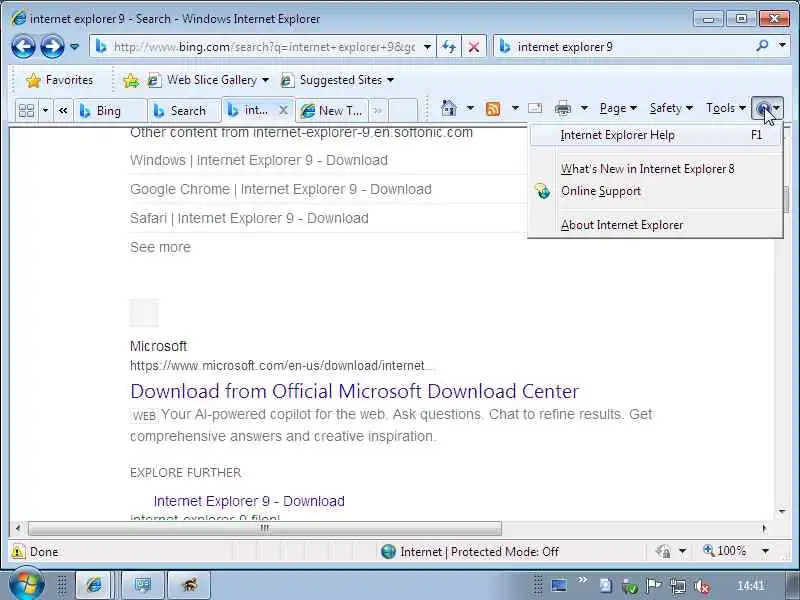Open the Page menu
The width and height of the screenshot is (800, 600).
pos(618,108)
